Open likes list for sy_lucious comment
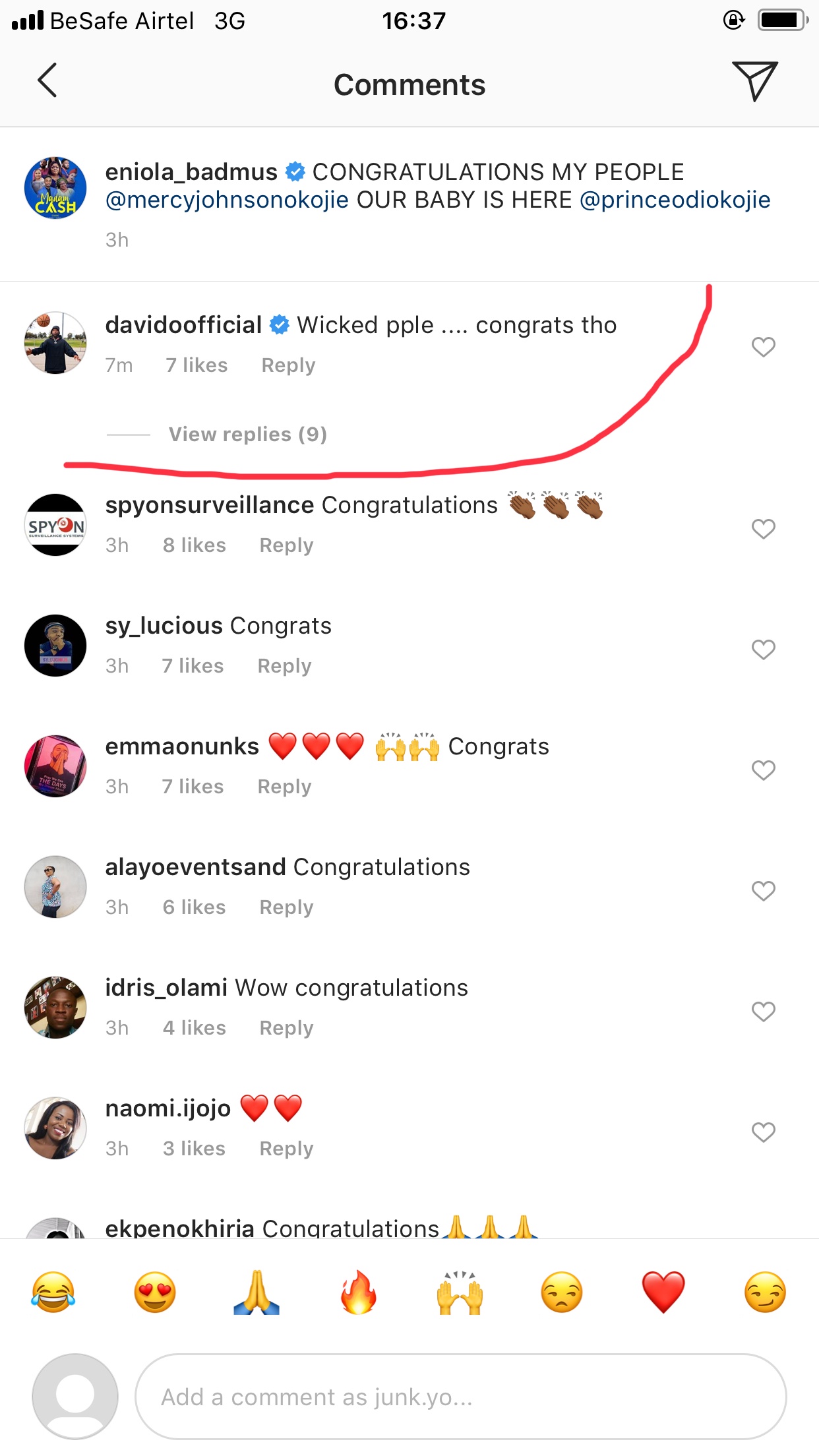The image size is (819, 1456). click(x=193, y=666)
